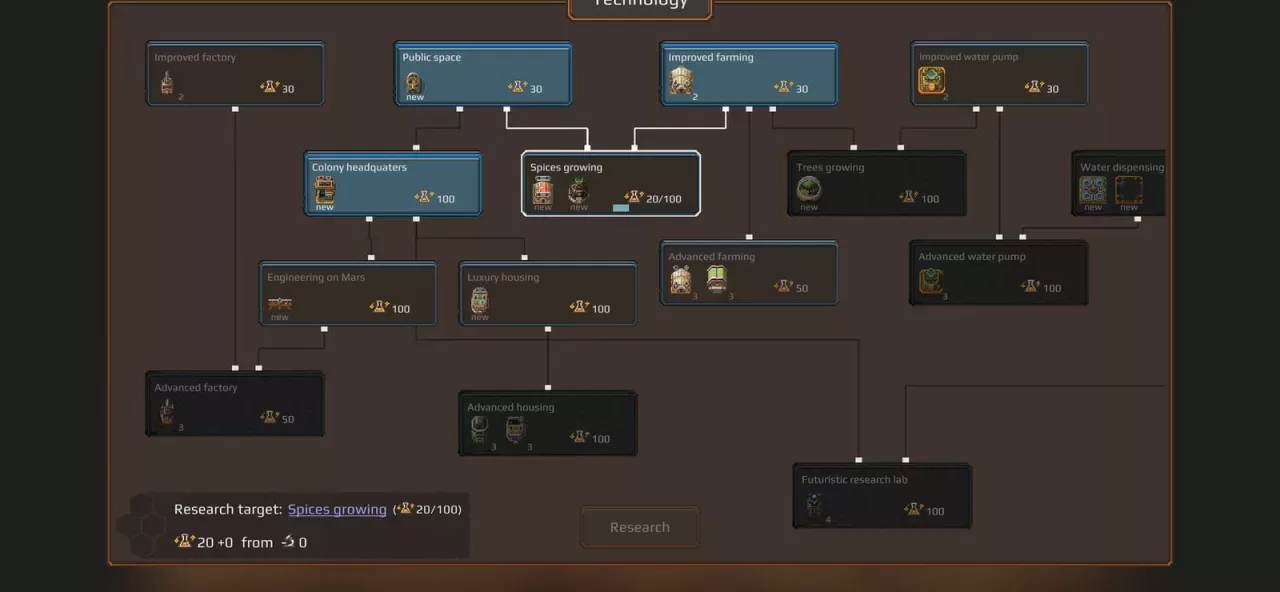Select the Advanced farming technology title
This screenshot has width=1280, height=592.
(712, 257)
